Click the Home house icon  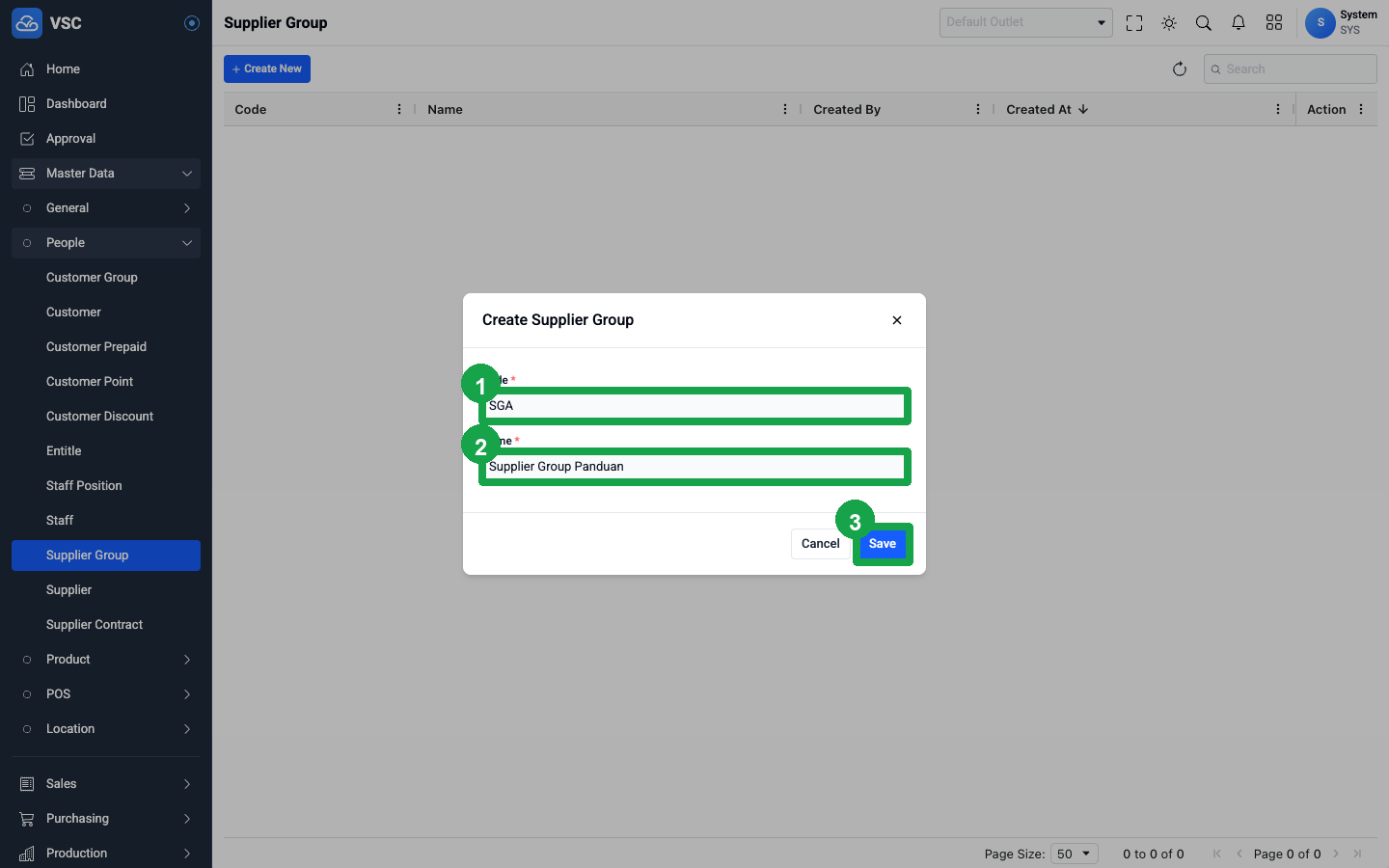tap(27, 69)
